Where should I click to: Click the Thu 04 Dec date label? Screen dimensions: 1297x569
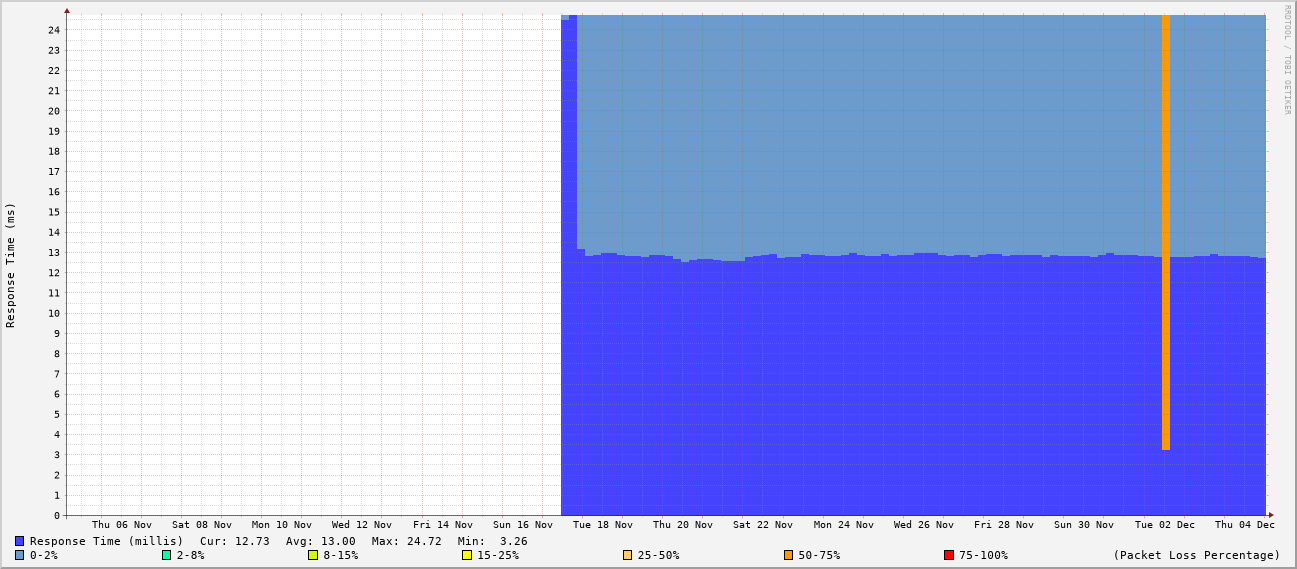[1244, 525]
